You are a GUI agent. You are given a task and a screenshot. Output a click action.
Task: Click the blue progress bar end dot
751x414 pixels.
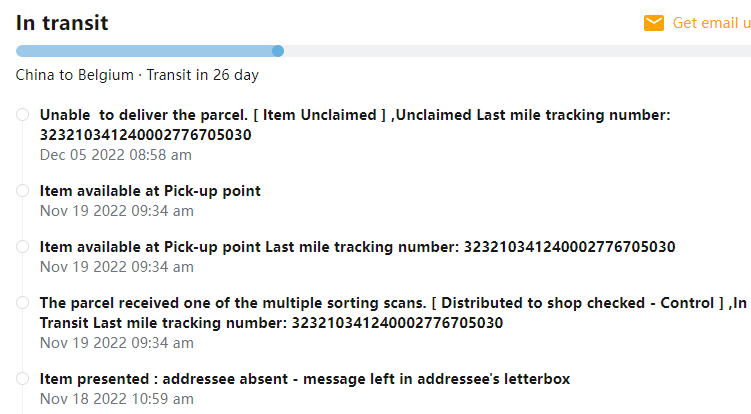[278, 51]
